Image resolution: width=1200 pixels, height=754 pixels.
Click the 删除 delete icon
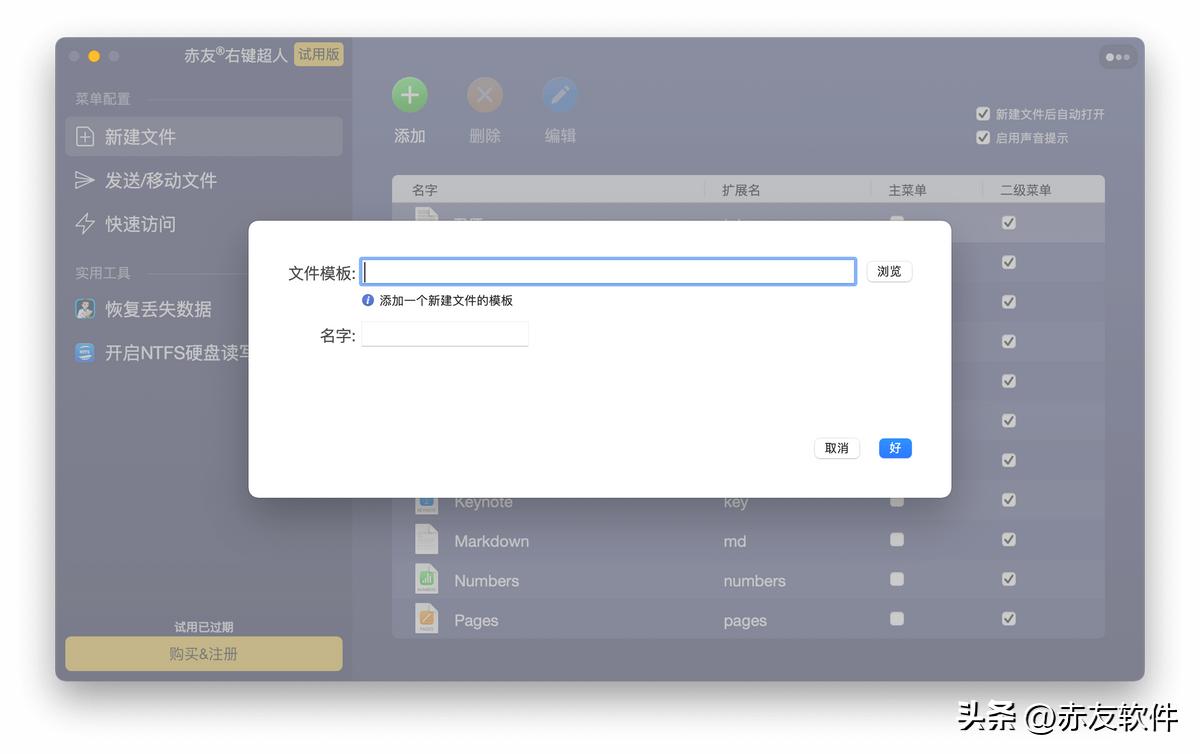(x=485, y=95)
